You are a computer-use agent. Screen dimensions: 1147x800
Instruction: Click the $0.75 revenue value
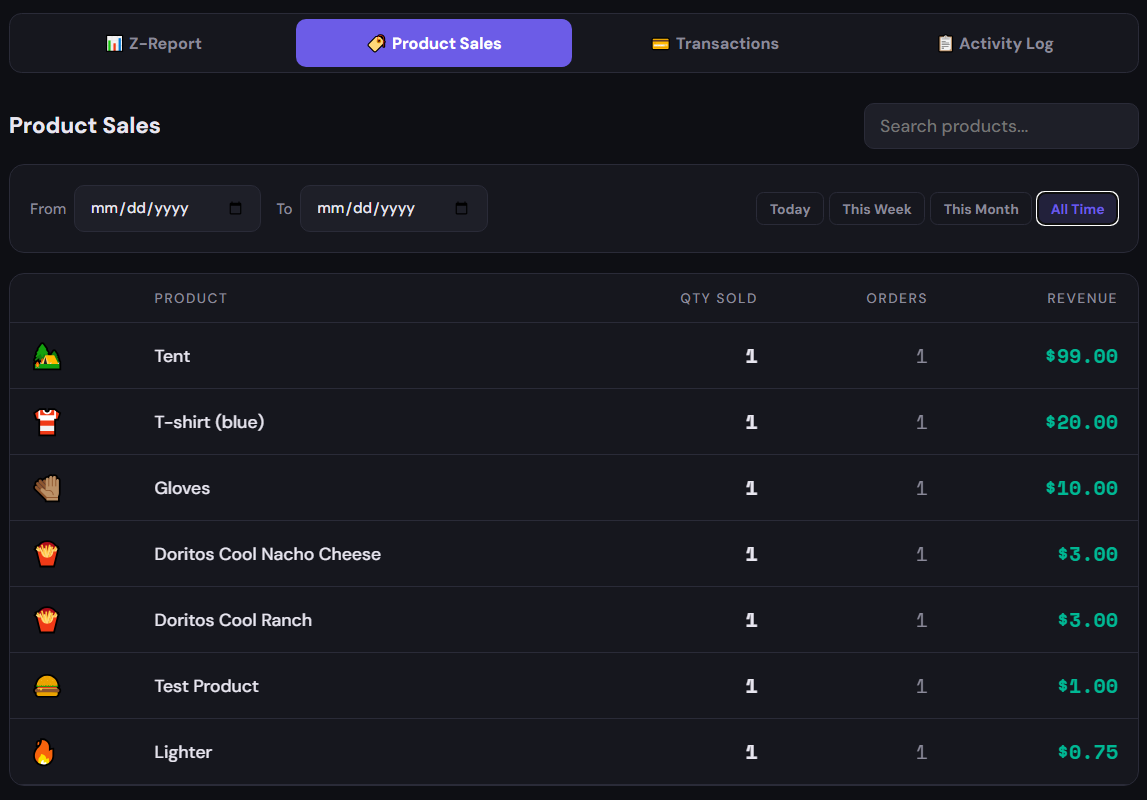pos(1087,752)
